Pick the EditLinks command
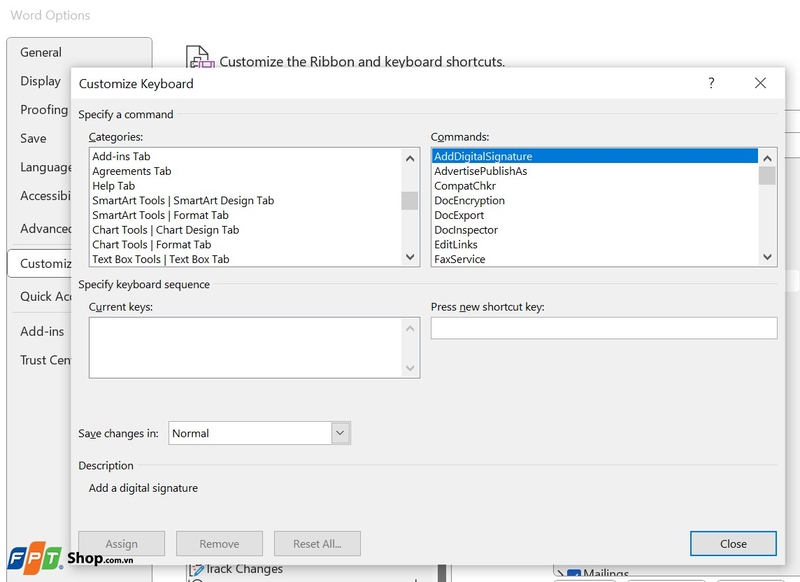The height and width of the screenshot is (582, 800). coord(456,245)
